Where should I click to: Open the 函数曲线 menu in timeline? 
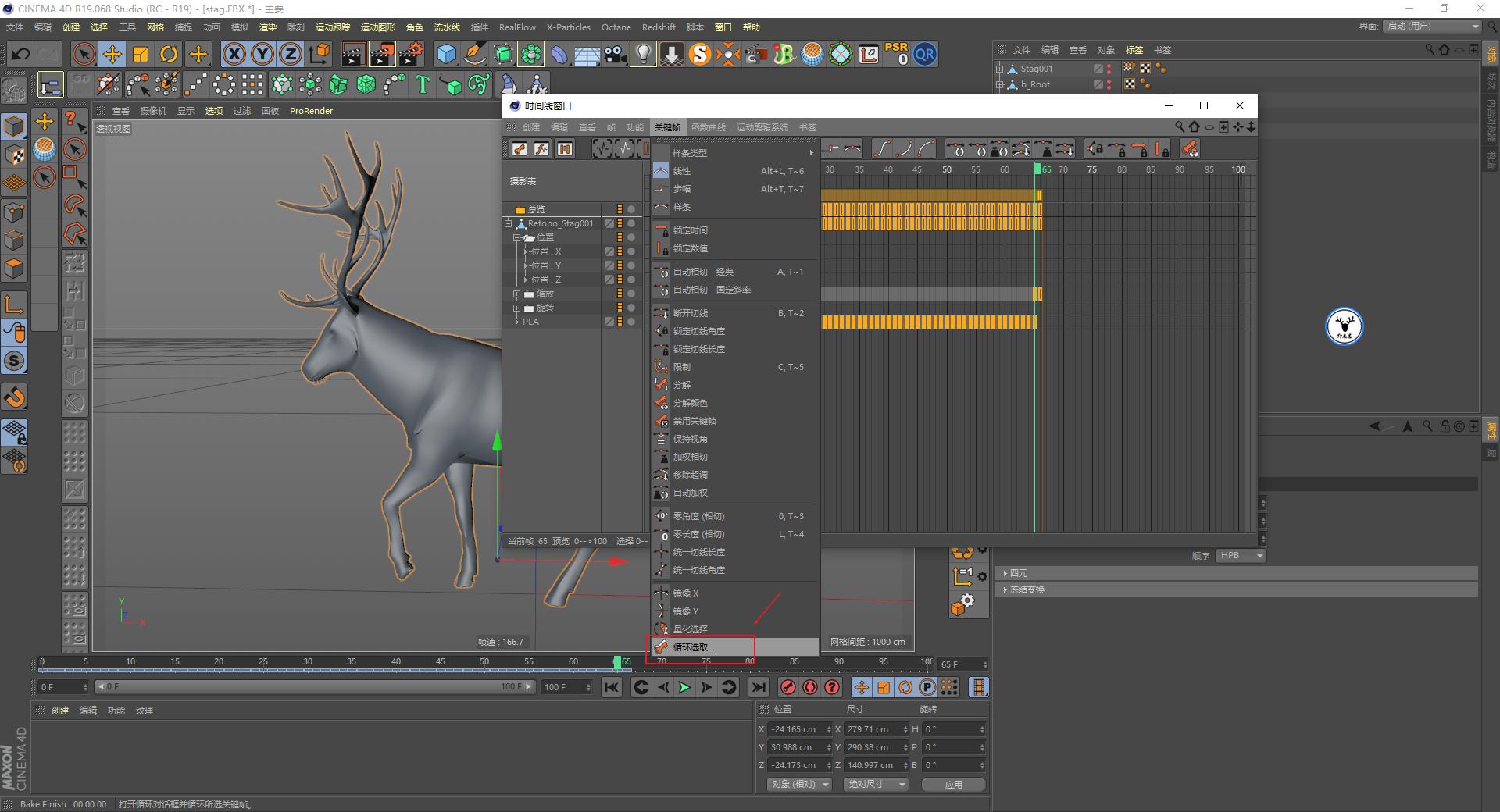[708, 127]
